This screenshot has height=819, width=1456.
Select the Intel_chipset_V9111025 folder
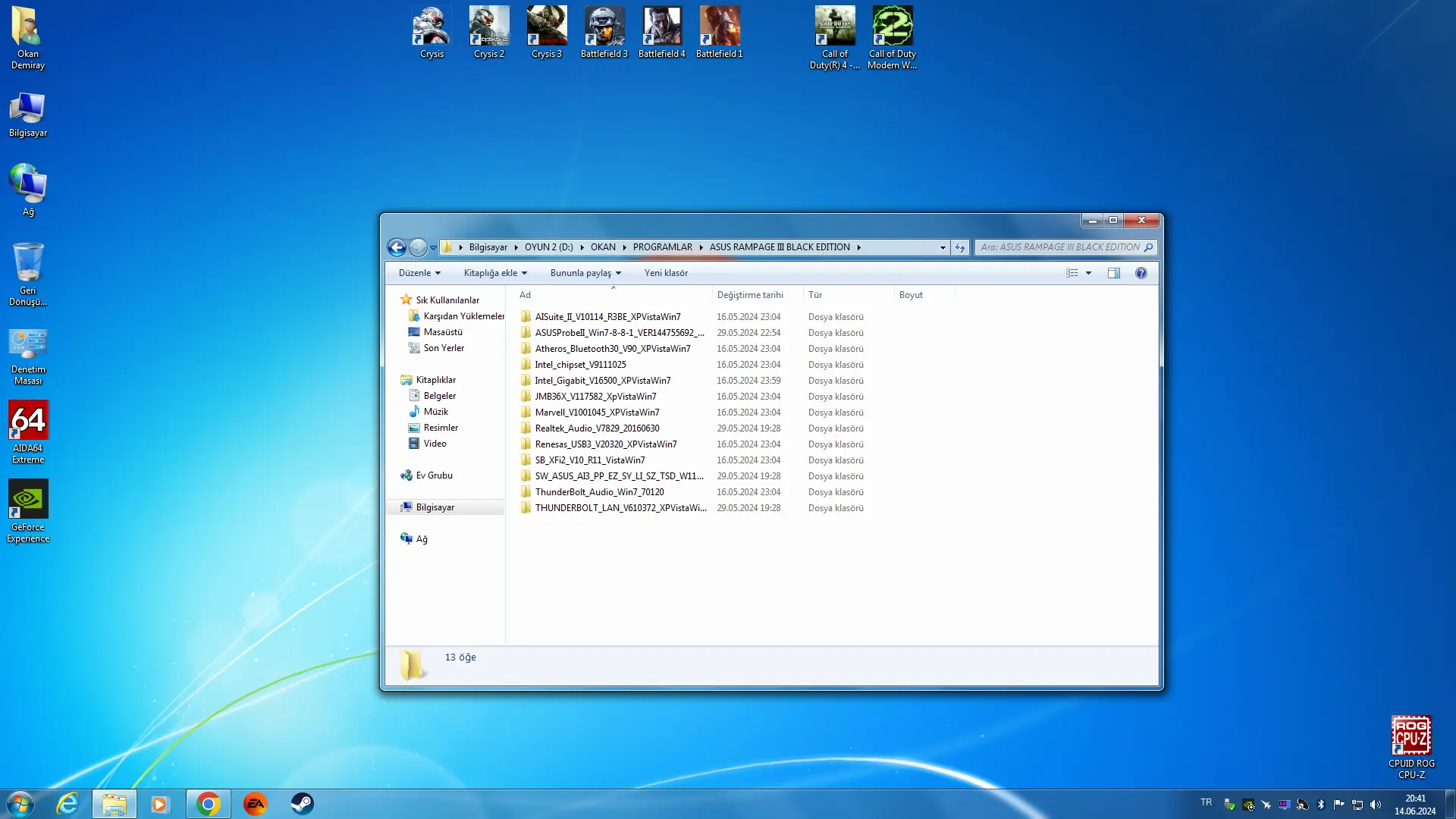(580, 365)
